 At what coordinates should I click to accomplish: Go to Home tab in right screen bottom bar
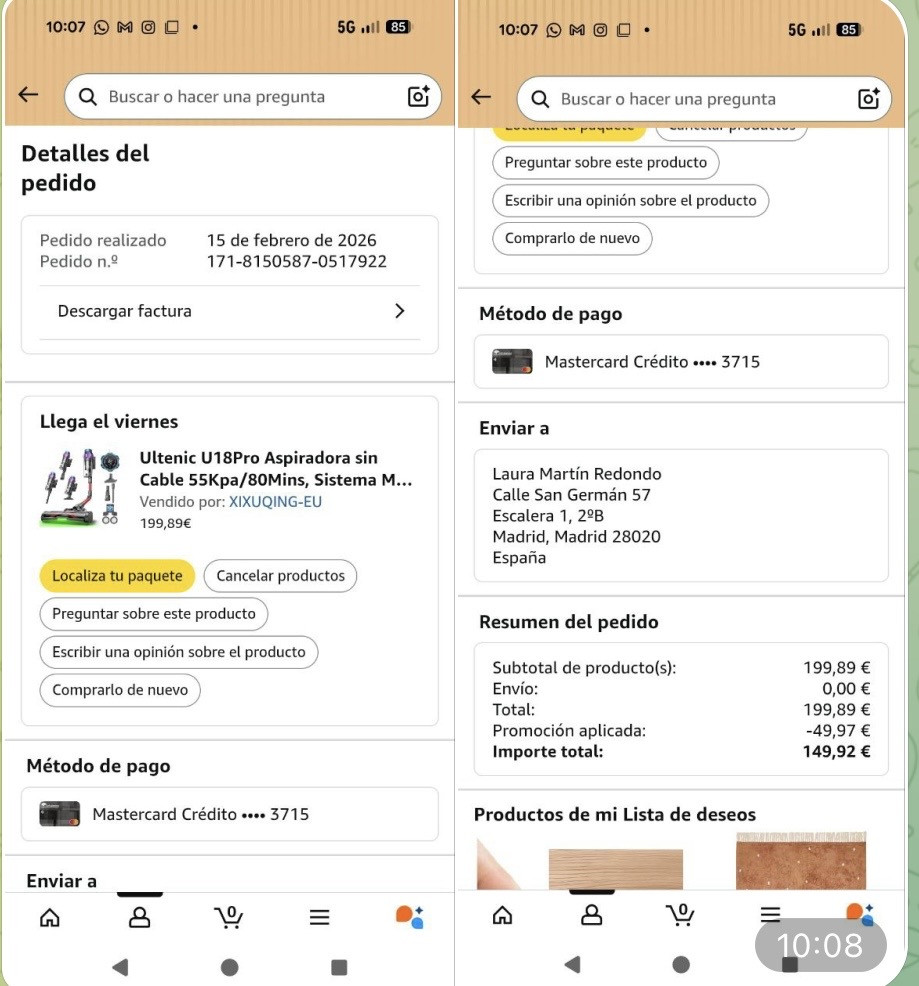[x=502, y=915]
